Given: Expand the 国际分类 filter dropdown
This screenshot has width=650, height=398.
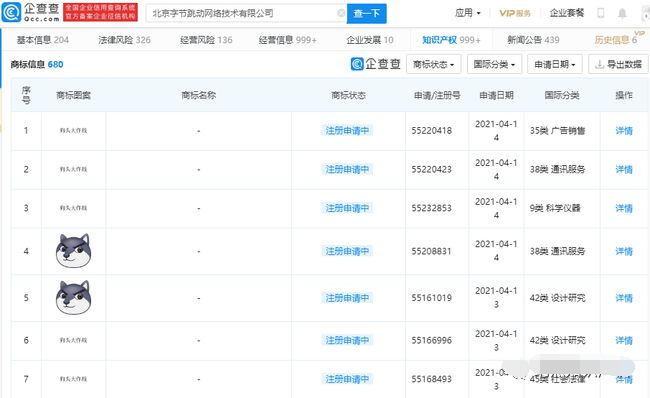Looking at the screenshot, I should [494, 64].
